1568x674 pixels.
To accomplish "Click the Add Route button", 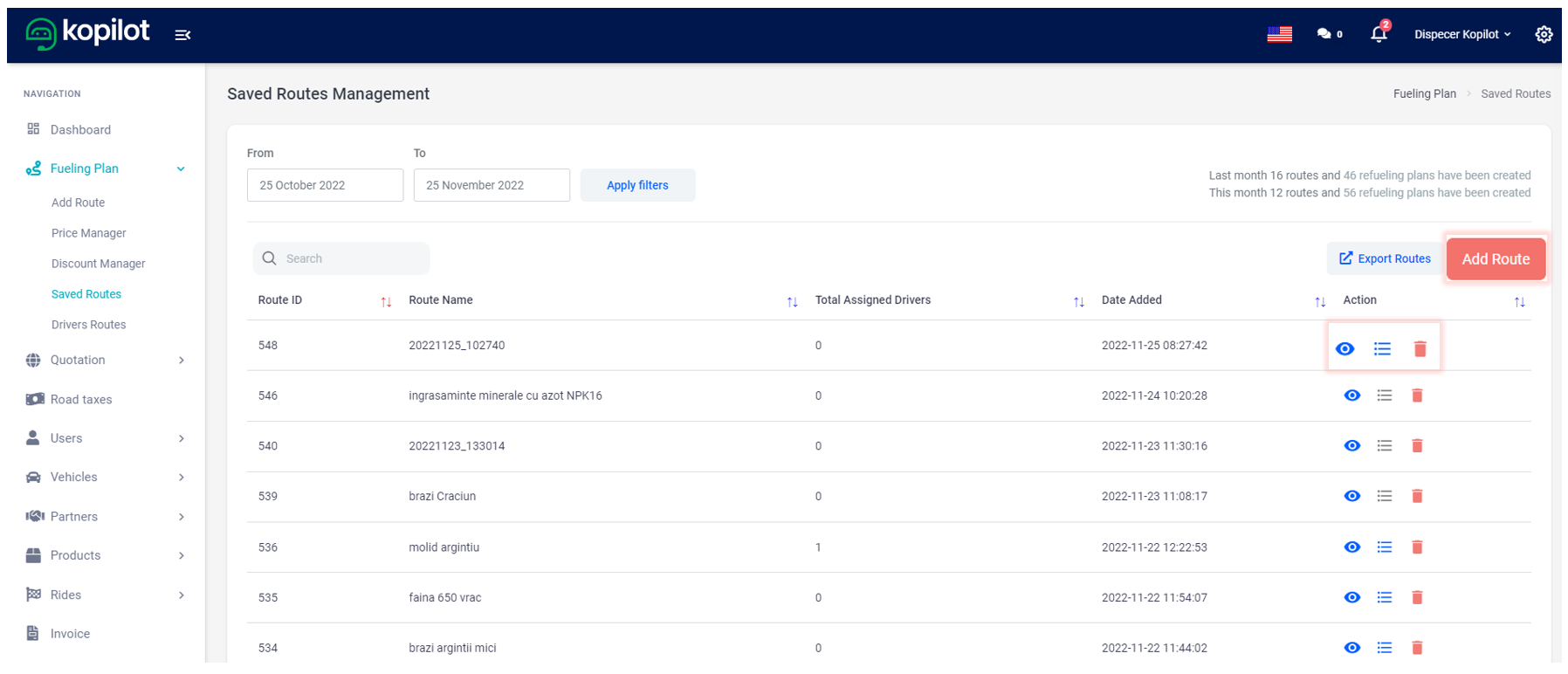I will point(1495,259).
